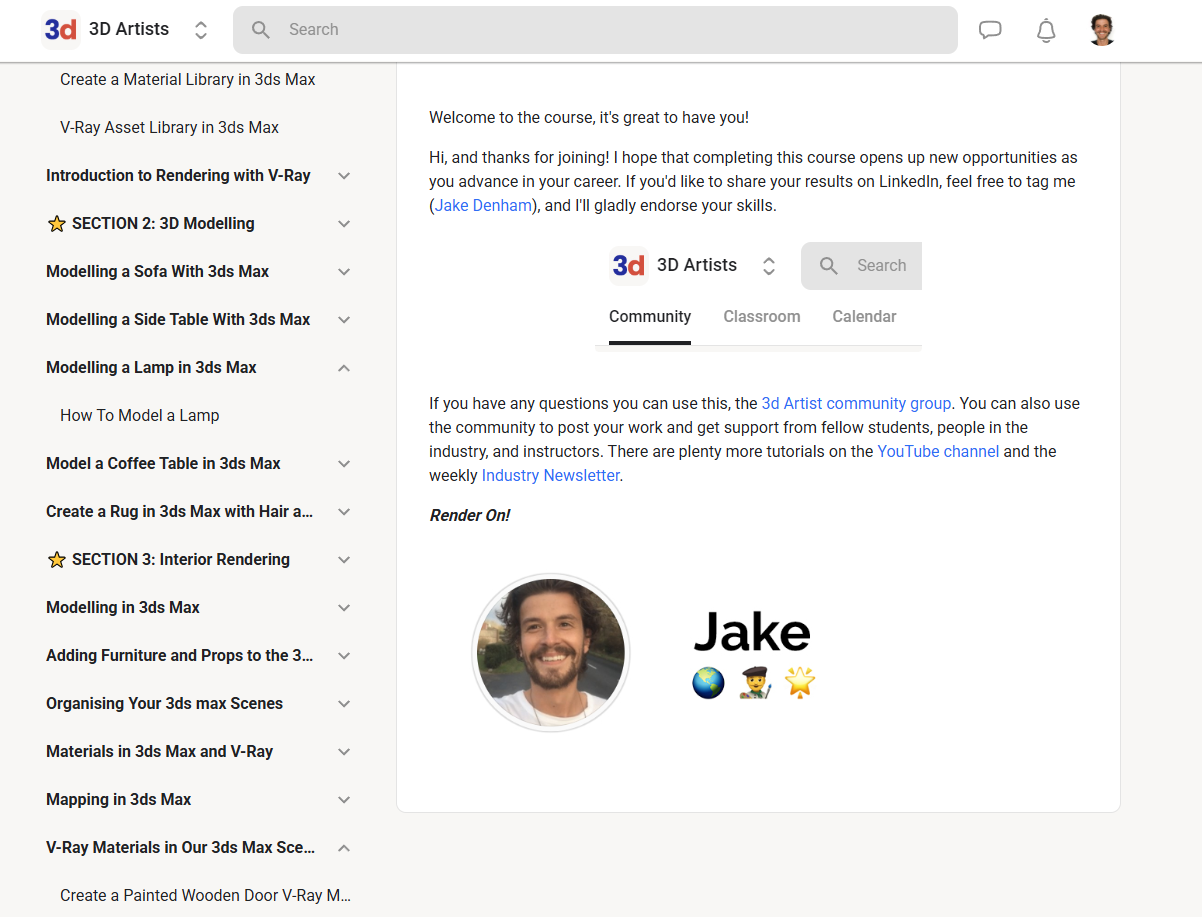Click the star icon beside SECTION 3

point(57,560)
